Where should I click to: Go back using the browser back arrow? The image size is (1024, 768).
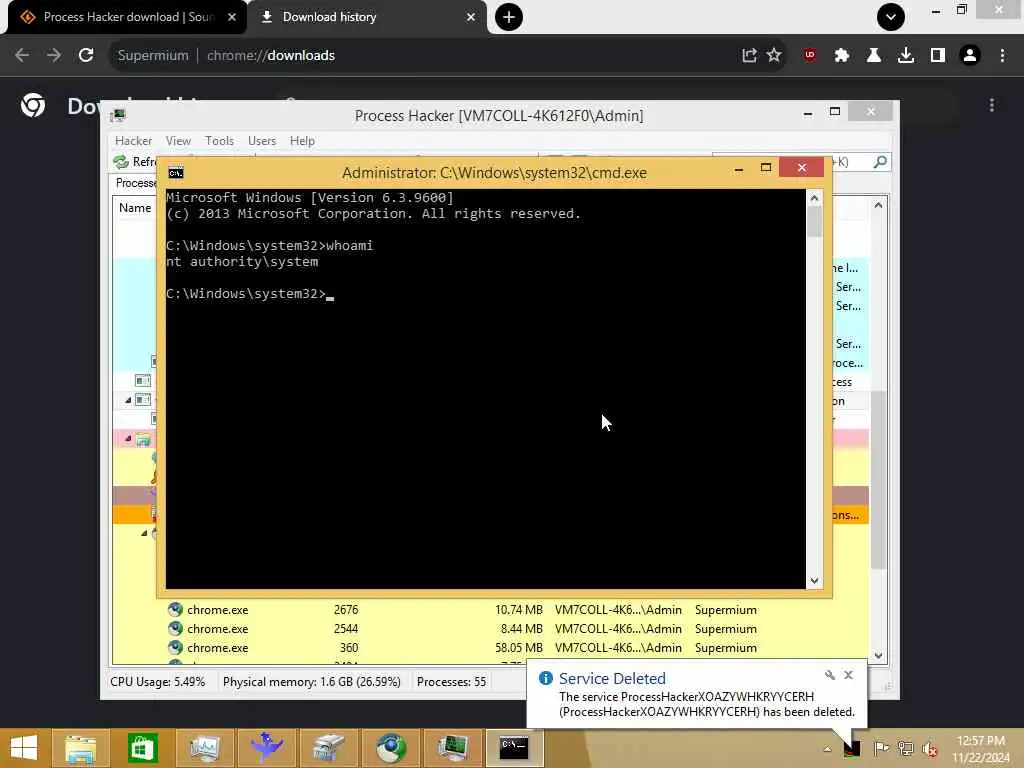22,56
